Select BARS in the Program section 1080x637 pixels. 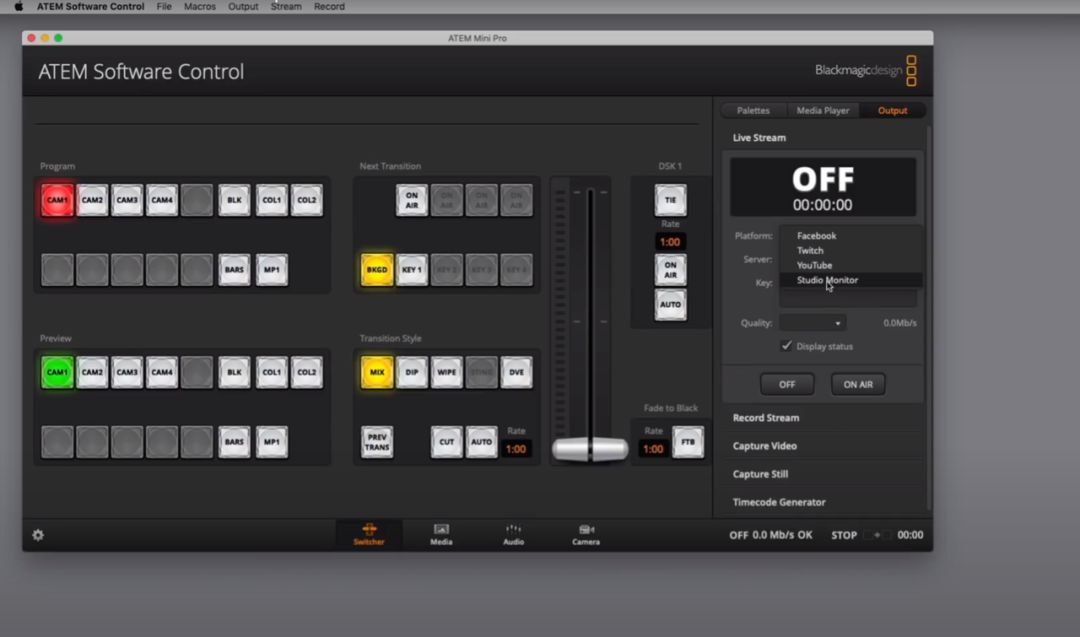(x=234, y=270)
